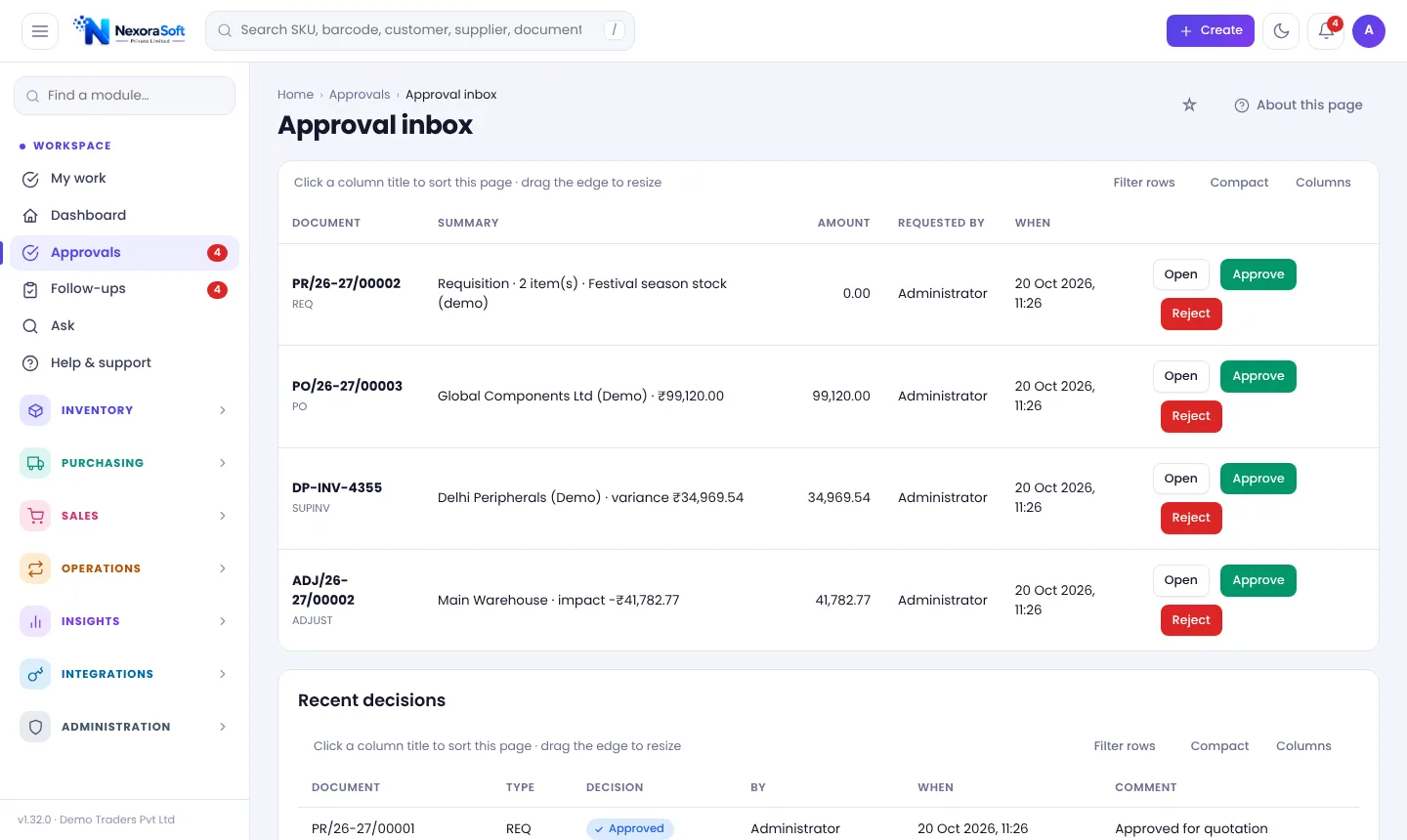Screen dimensions: 1407x840
Task: Expand the Purchasing section chevron
Action: point(223,463)
